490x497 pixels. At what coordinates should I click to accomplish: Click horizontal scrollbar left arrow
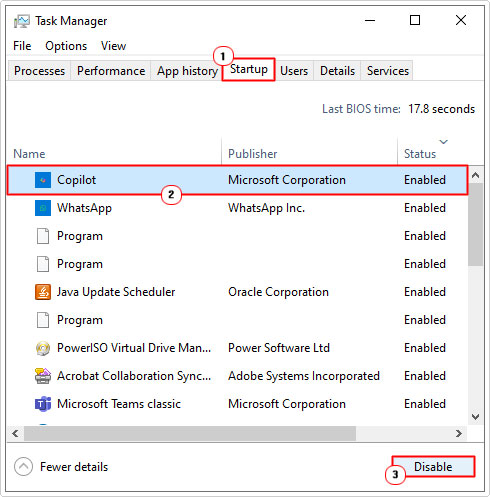[x=15, y=433]
